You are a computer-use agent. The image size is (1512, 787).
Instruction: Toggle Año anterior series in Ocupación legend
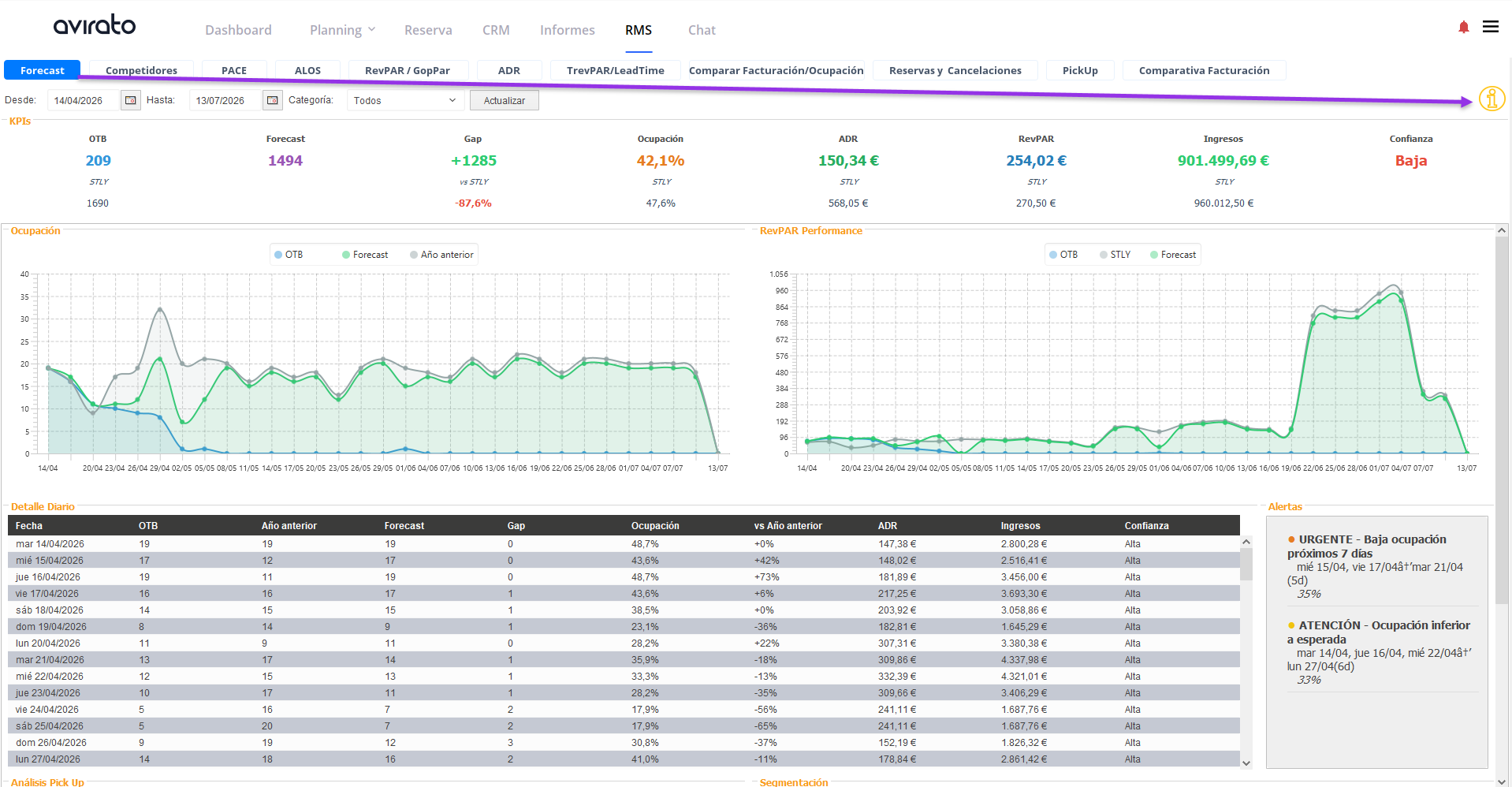click(x=441, y=255)
